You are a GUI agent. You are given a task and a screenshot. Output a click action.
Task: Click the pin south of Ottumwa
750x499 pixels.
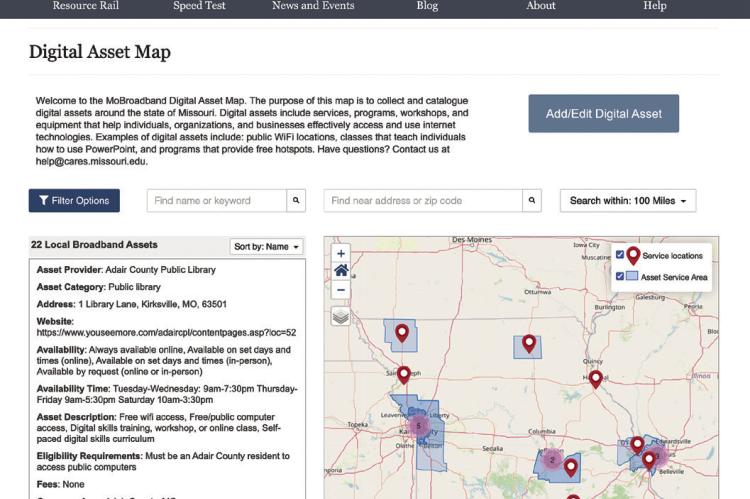[x=529, y=344]
